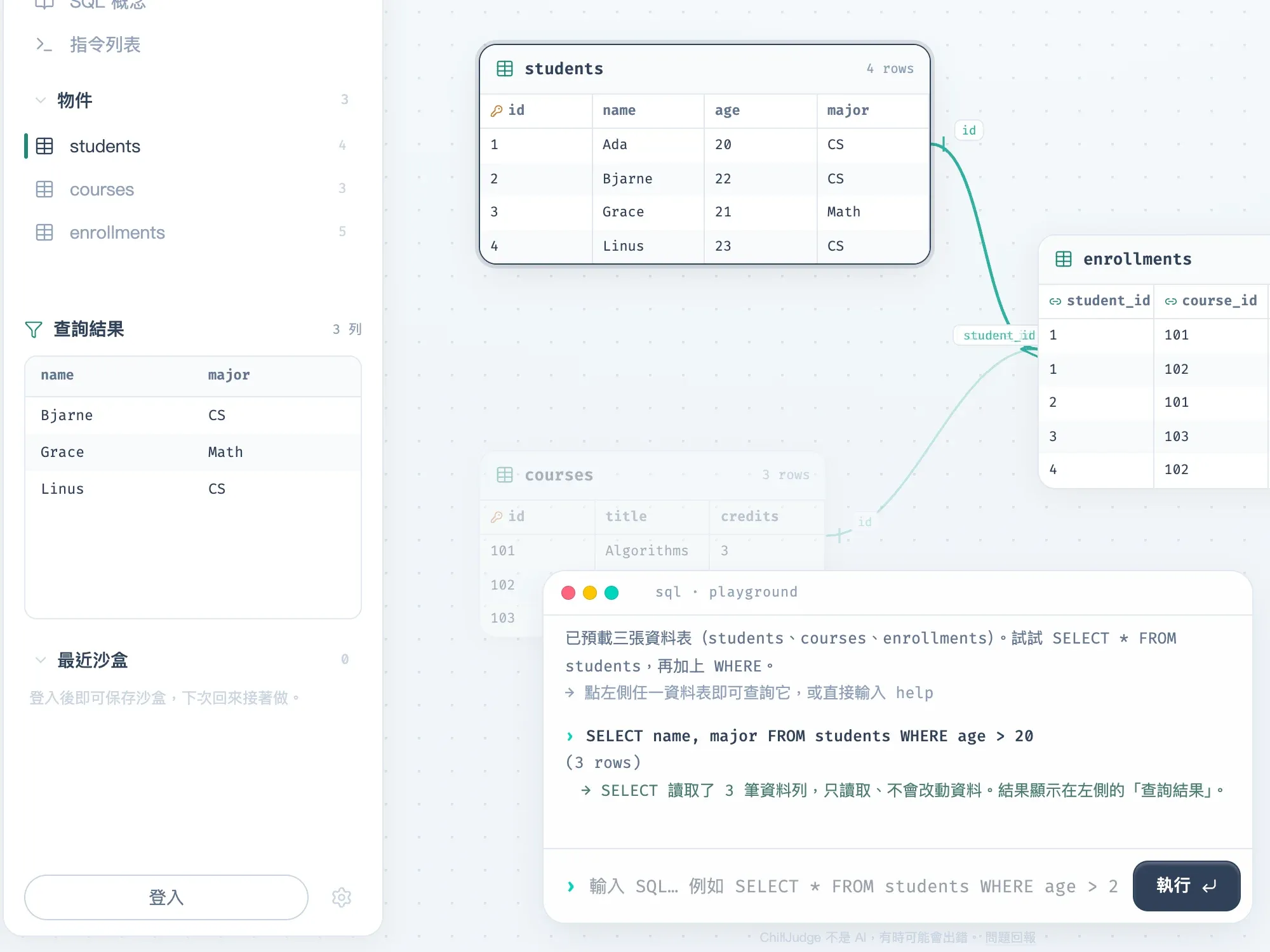The width and height of the screenshot is (1270, 952).
Task: Click the 'Linus' row in query results
Action: pyautogui.click(x=193, y=489)
